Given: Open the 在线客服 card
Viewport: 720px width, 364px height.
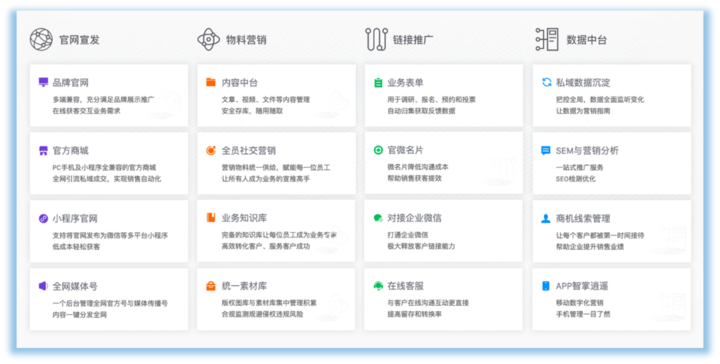Looking at the screenshot, I should click(444, 299).
